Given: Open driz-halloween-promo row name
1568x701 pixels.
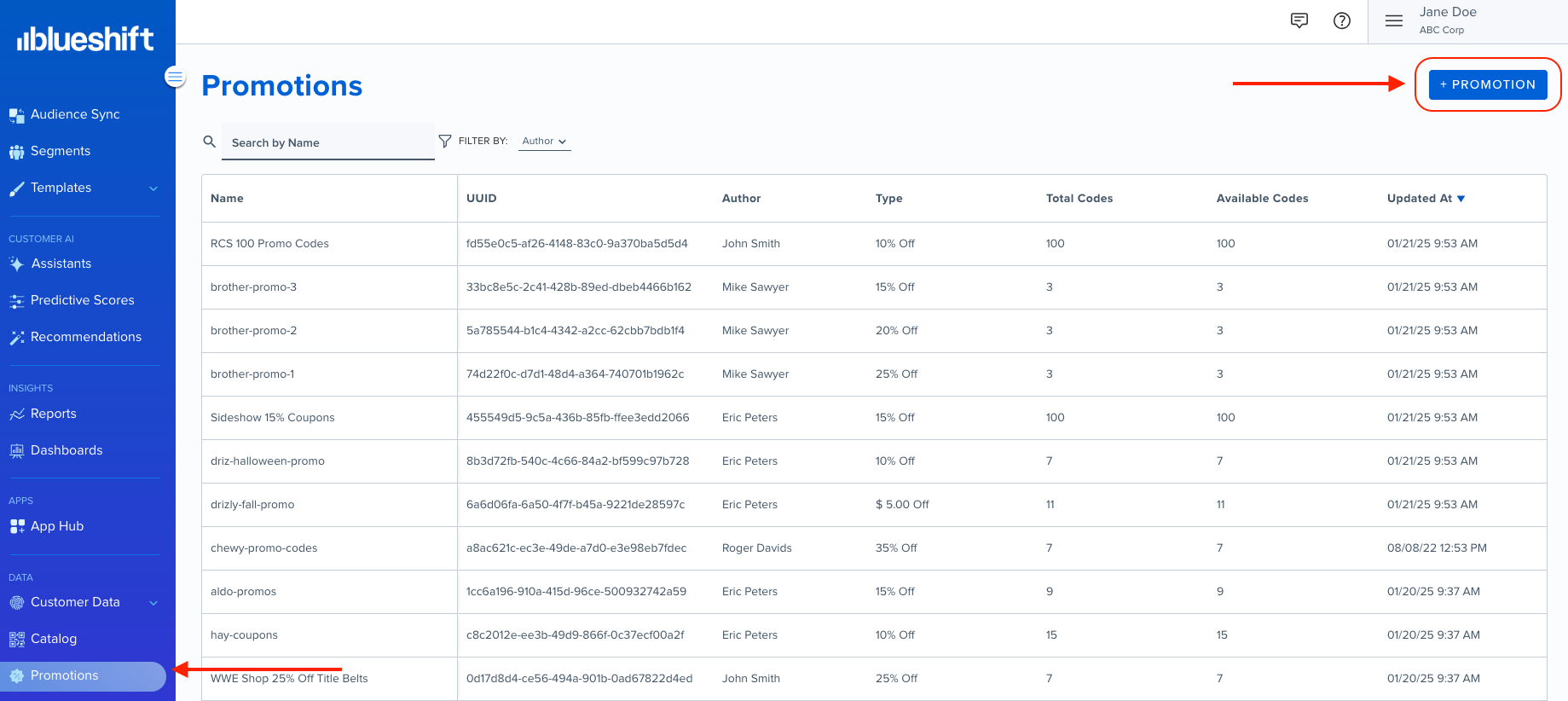Looking at the screenshot, I should click(267, 461).
